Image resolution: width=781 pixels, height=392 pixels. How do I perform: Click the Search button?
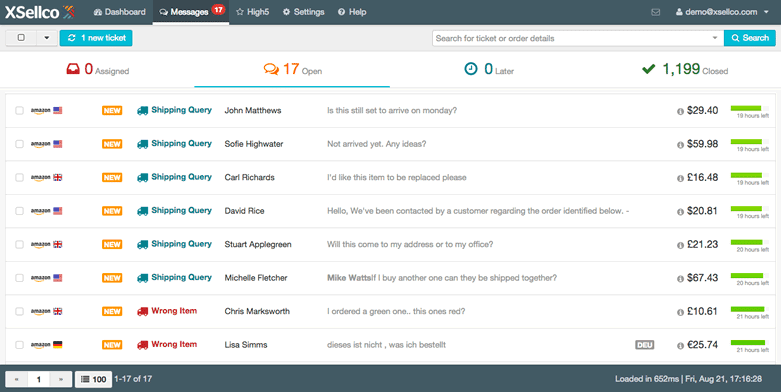click(x=750, y=38)
